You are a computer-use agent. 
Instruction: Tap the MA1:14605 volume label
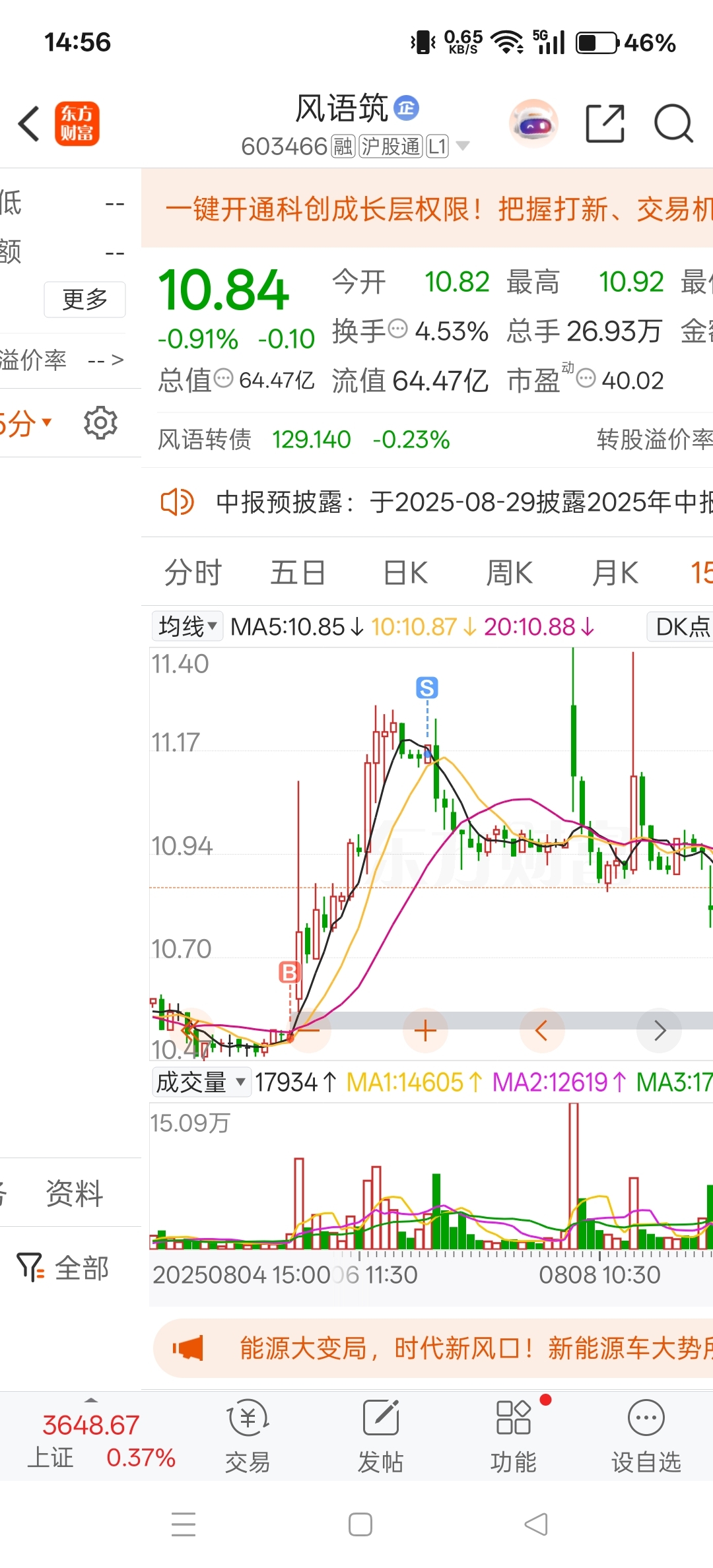[x=414, y=1082]
